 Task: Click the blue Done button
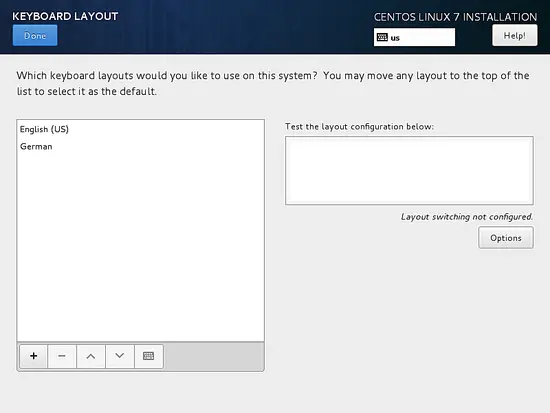pyautogui.click(x=35, y=35)
